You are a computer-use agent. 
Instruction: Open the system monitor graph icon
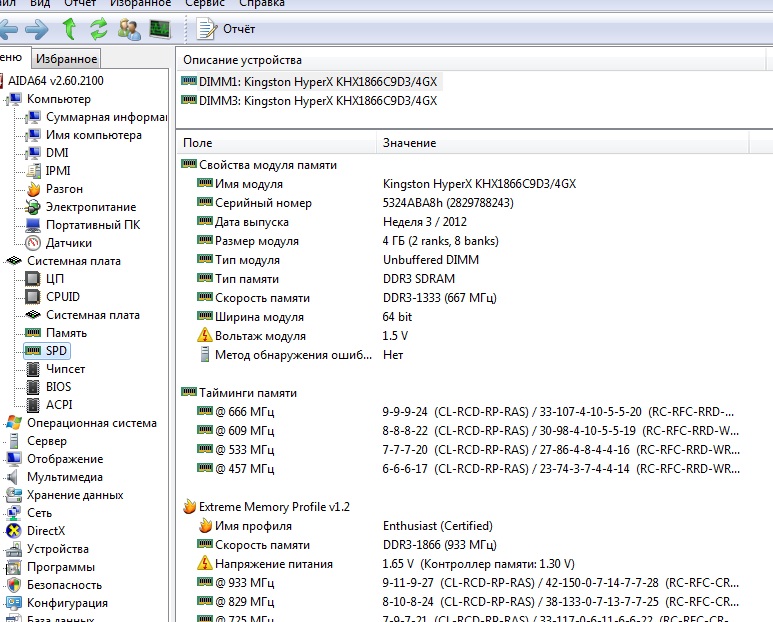(x=160, y=29)
